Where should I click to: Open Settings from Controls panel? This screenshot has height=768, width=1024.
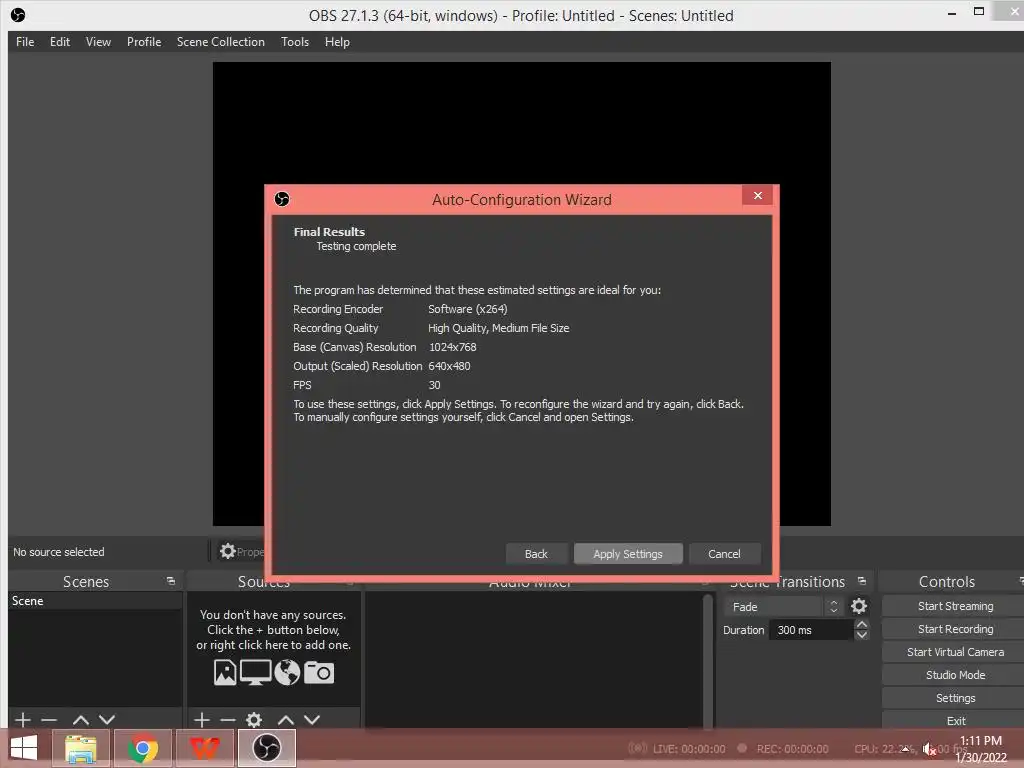pos(955,698)
